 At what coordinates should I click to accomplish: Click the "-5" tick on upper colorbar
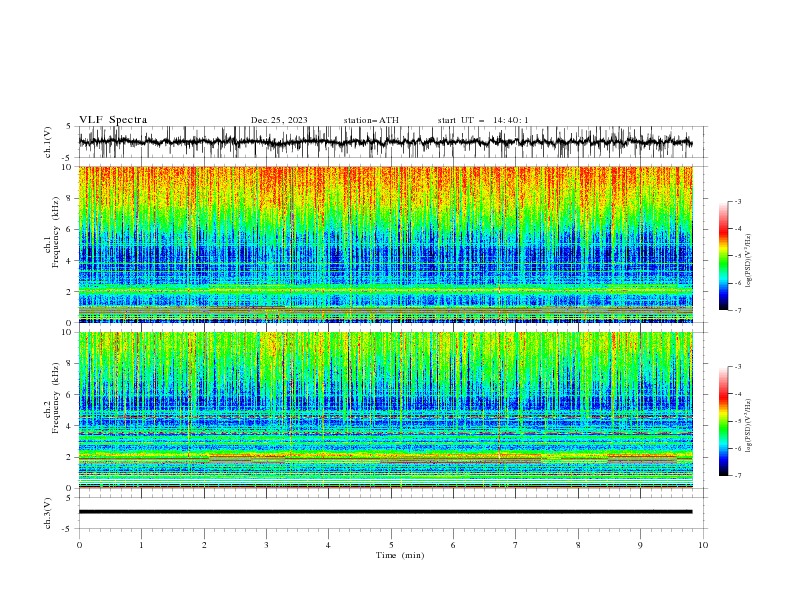coord(737,256)
